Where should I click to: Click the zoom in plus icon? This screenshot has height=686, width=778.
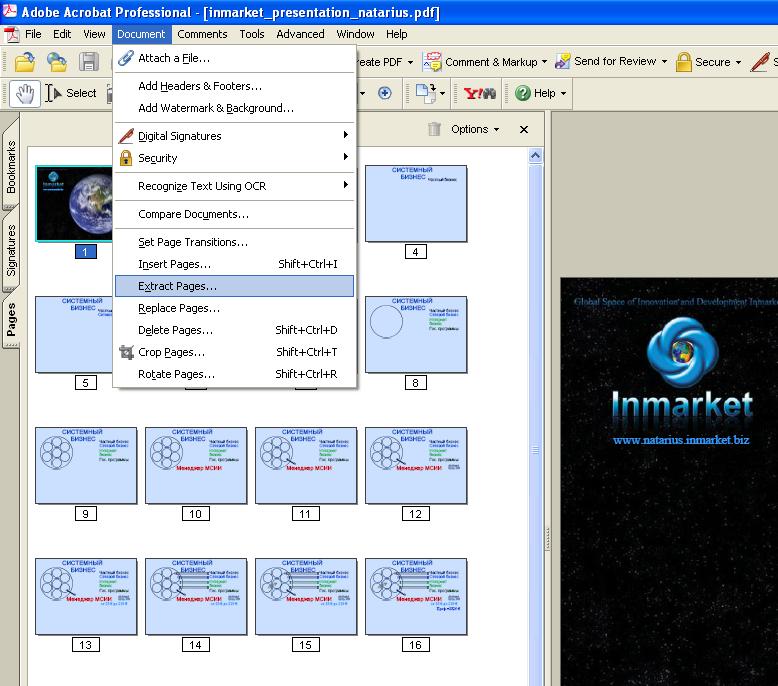tap(385, 93)
